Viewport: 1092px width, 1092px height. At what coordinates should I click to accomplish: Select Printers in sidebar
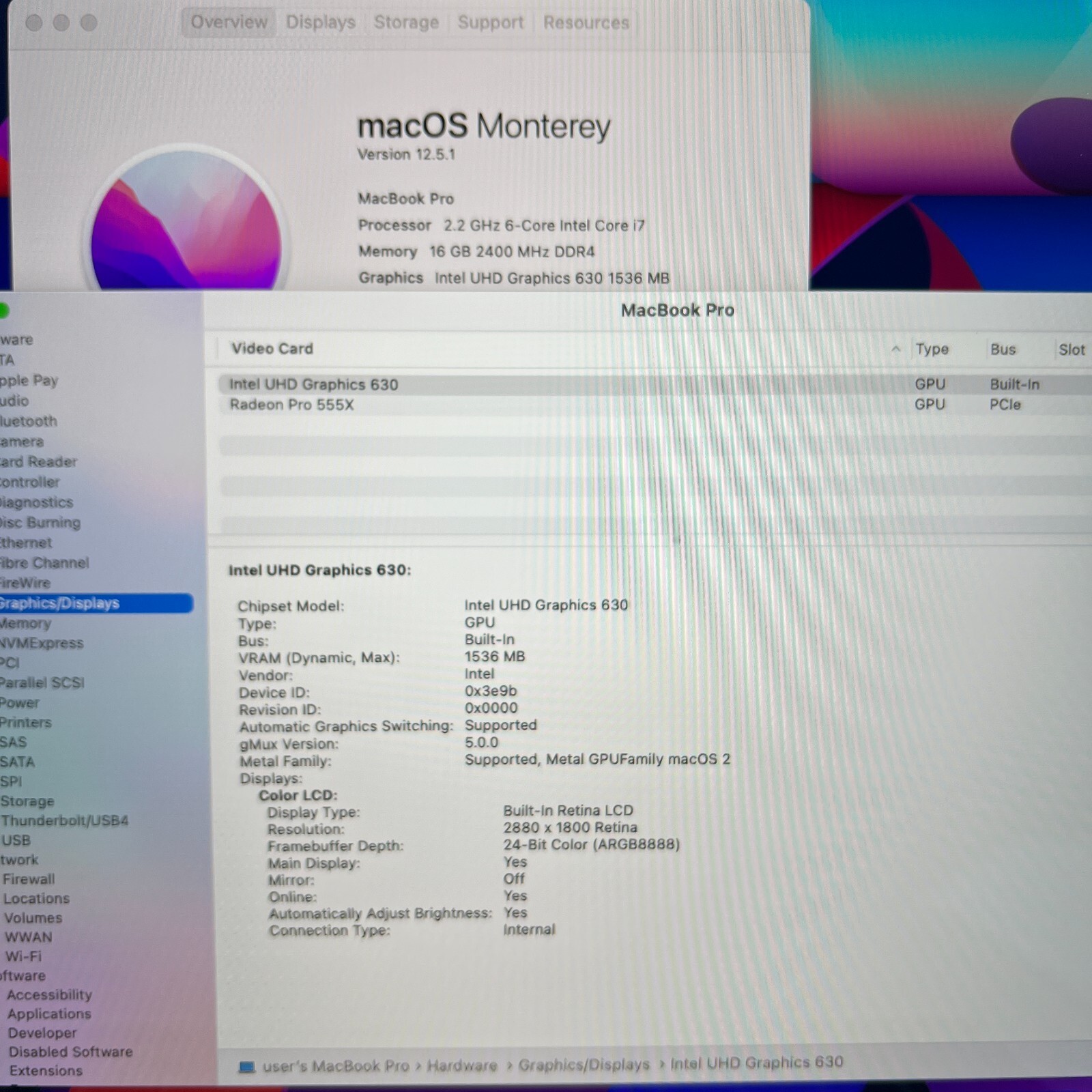point(26,722)
